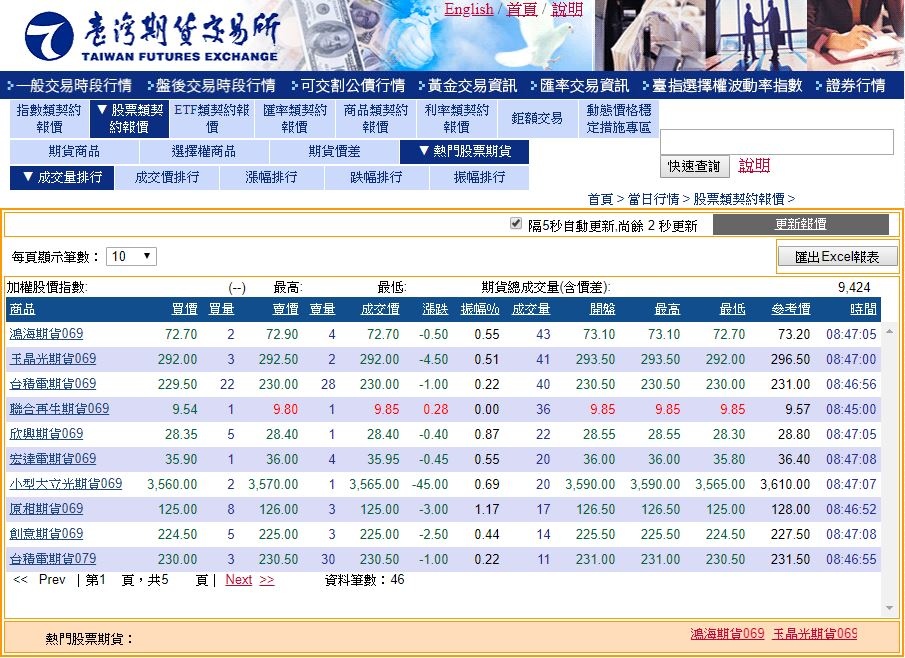This screenshot has width=905, height=658.
Task: Switch to 期貨價差 sub-tab
Action: click(x=334, y=151)
